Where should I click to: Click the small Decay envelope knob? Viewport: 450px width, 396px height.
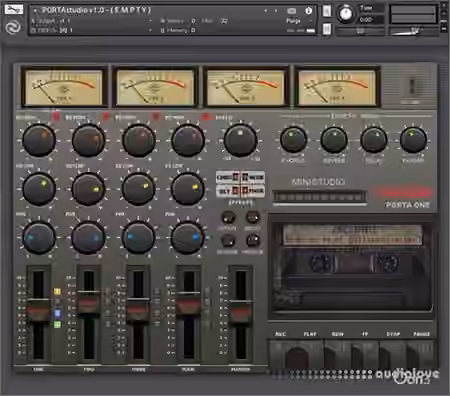(x=252, y=218)
